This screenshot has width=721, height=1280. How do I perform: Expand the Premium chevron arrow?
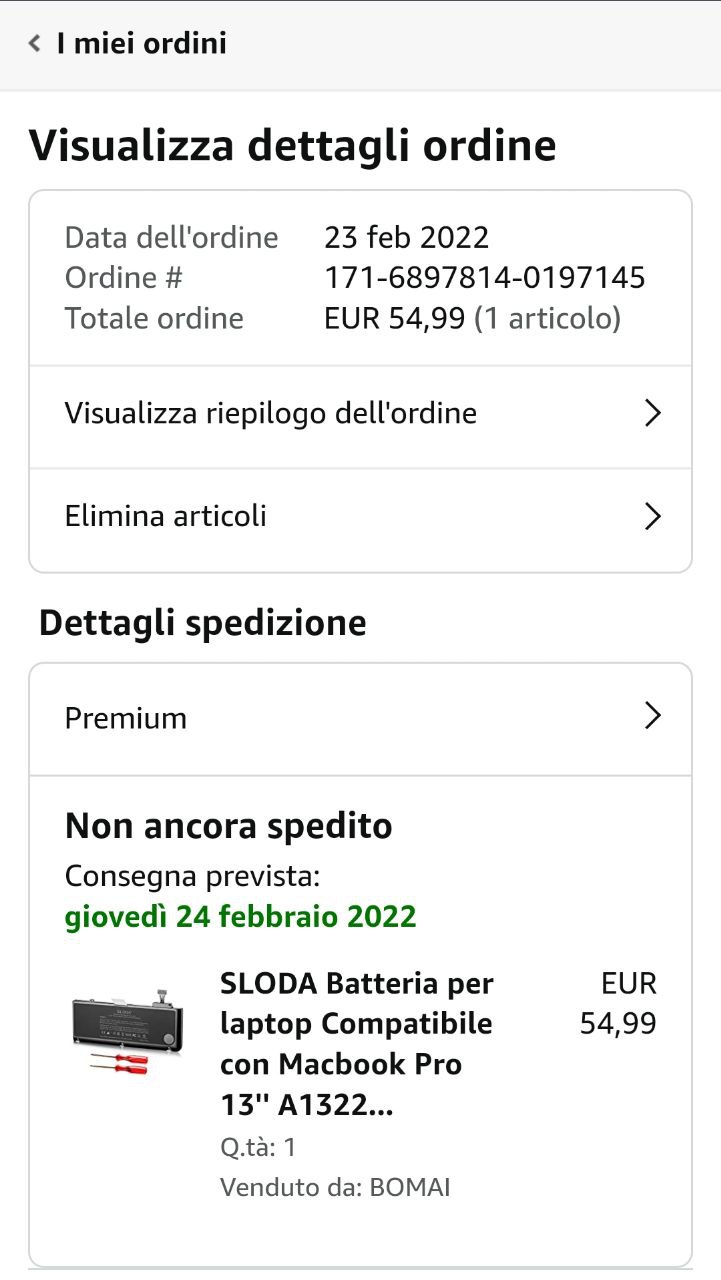pos(652,716)
